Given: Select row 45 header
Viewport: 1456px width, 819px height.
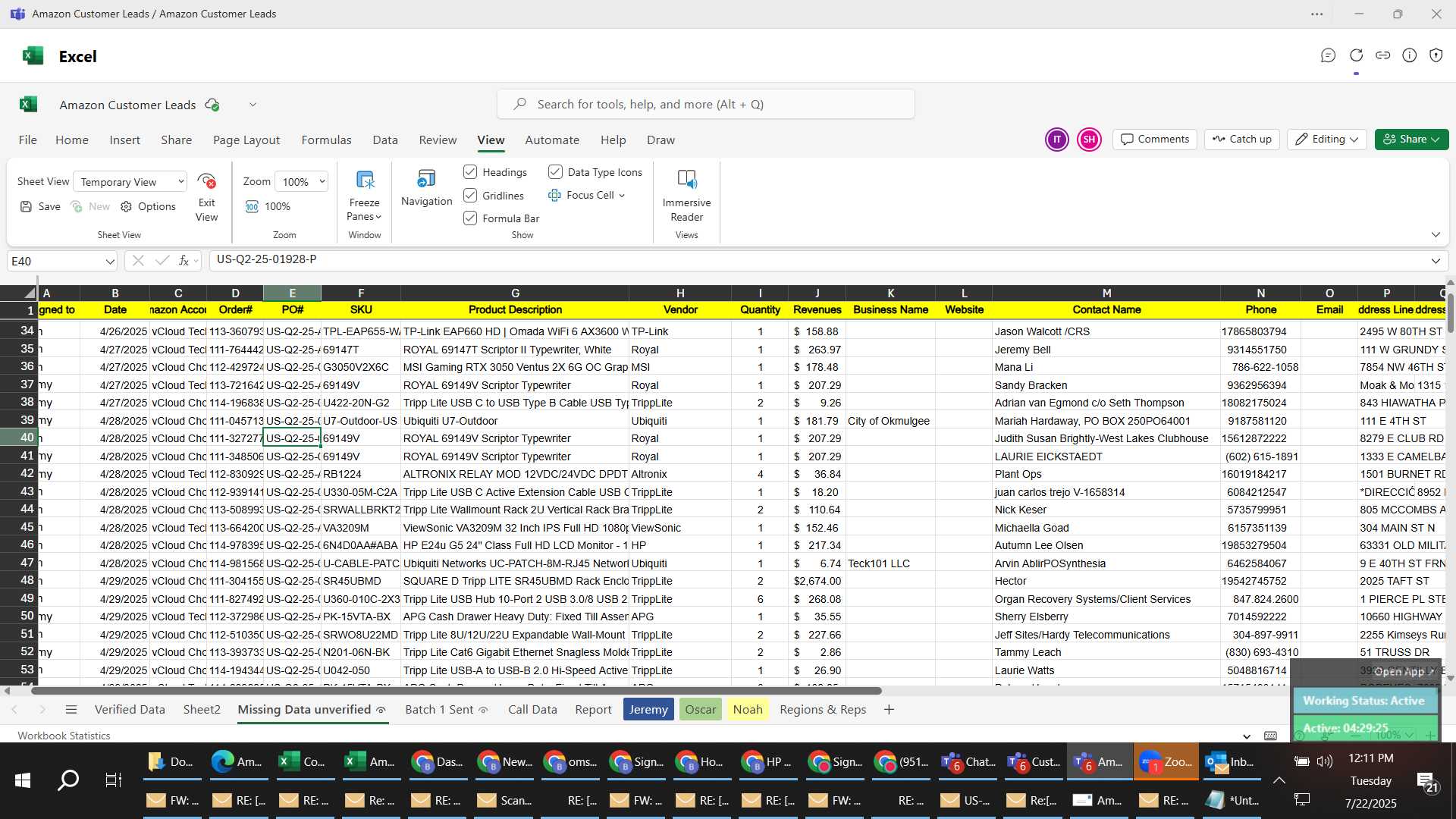Looking at the screenshot, I should [x=19, y=527].
